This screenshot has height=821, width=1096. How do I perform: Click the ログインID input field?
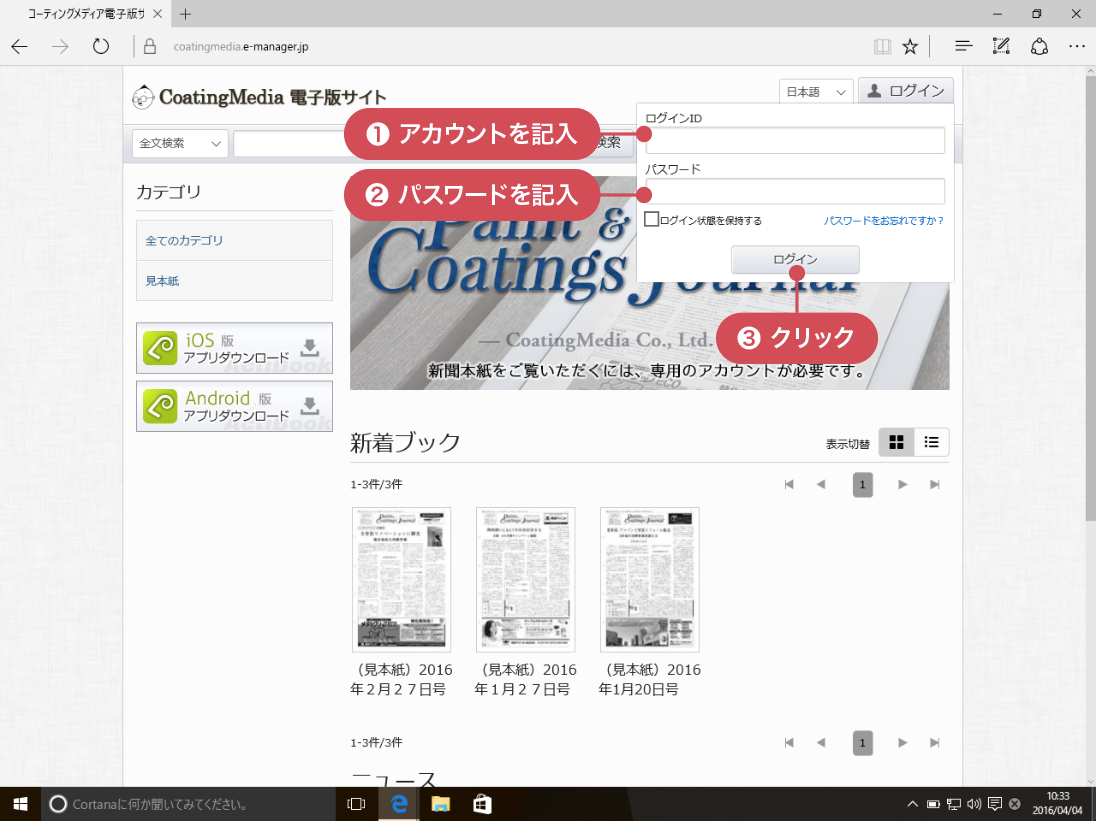tap(795, 141)
